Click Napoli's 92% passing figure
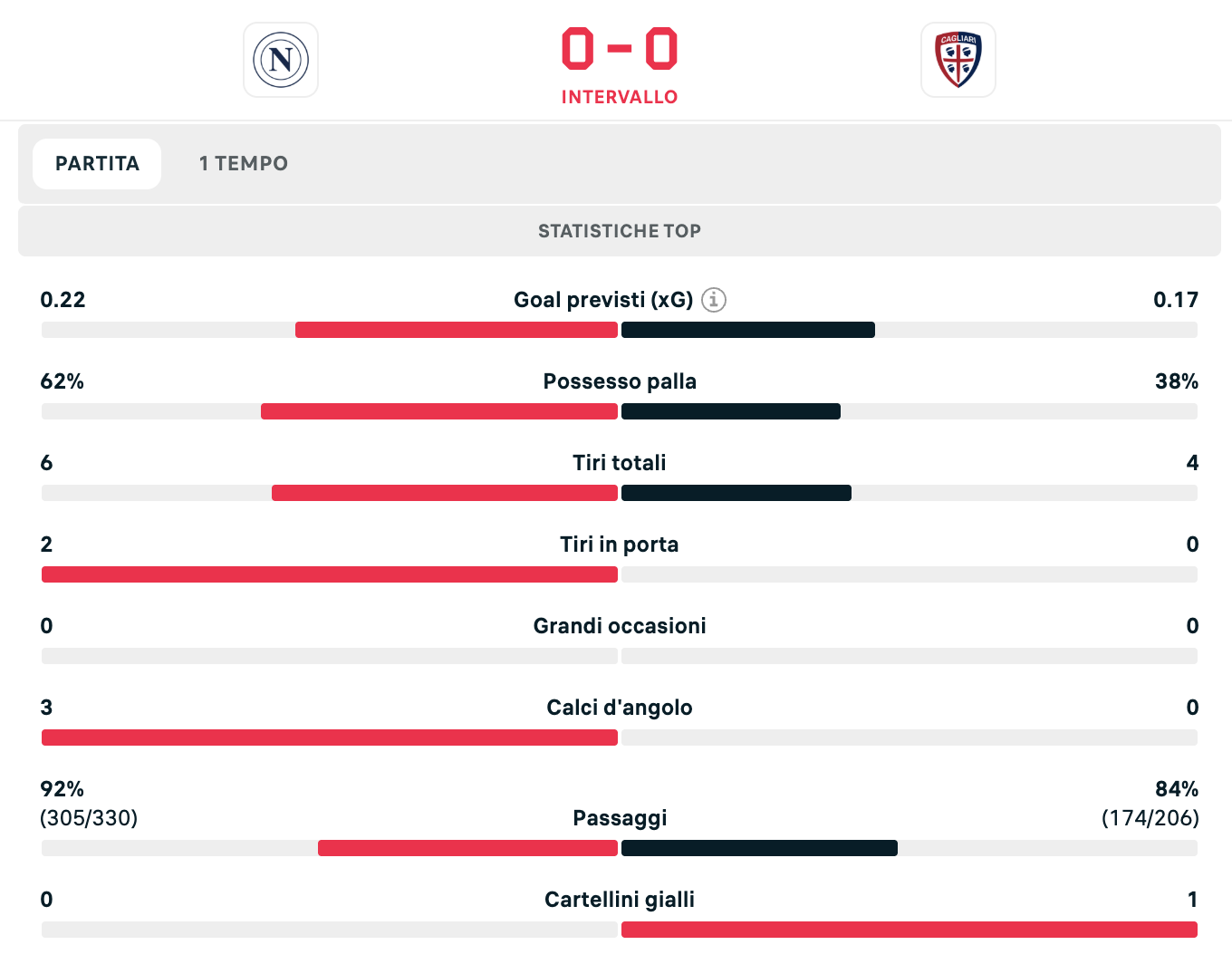This screenshot has height=964, width=1232. tap(63, 789)
